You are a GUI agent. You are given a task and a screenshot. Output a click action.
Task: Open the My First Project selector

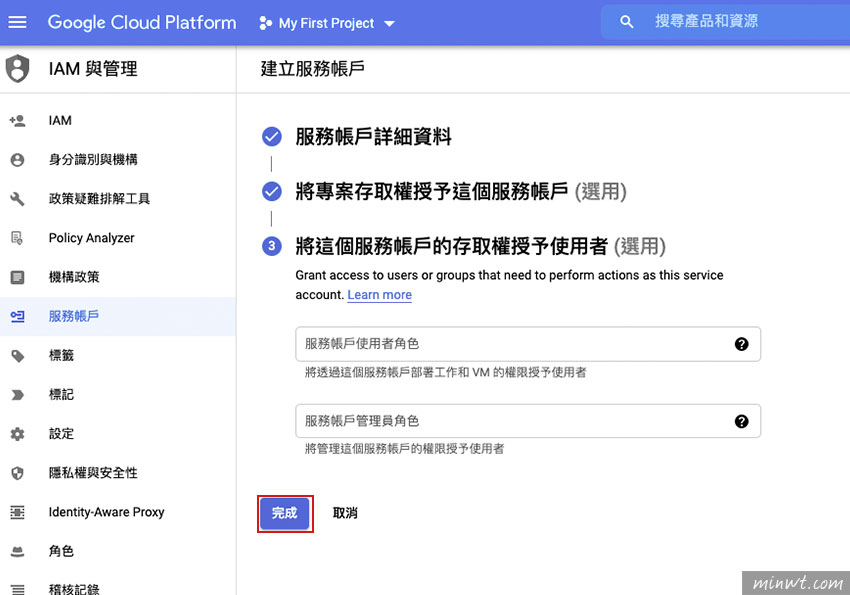pos(327,23)
